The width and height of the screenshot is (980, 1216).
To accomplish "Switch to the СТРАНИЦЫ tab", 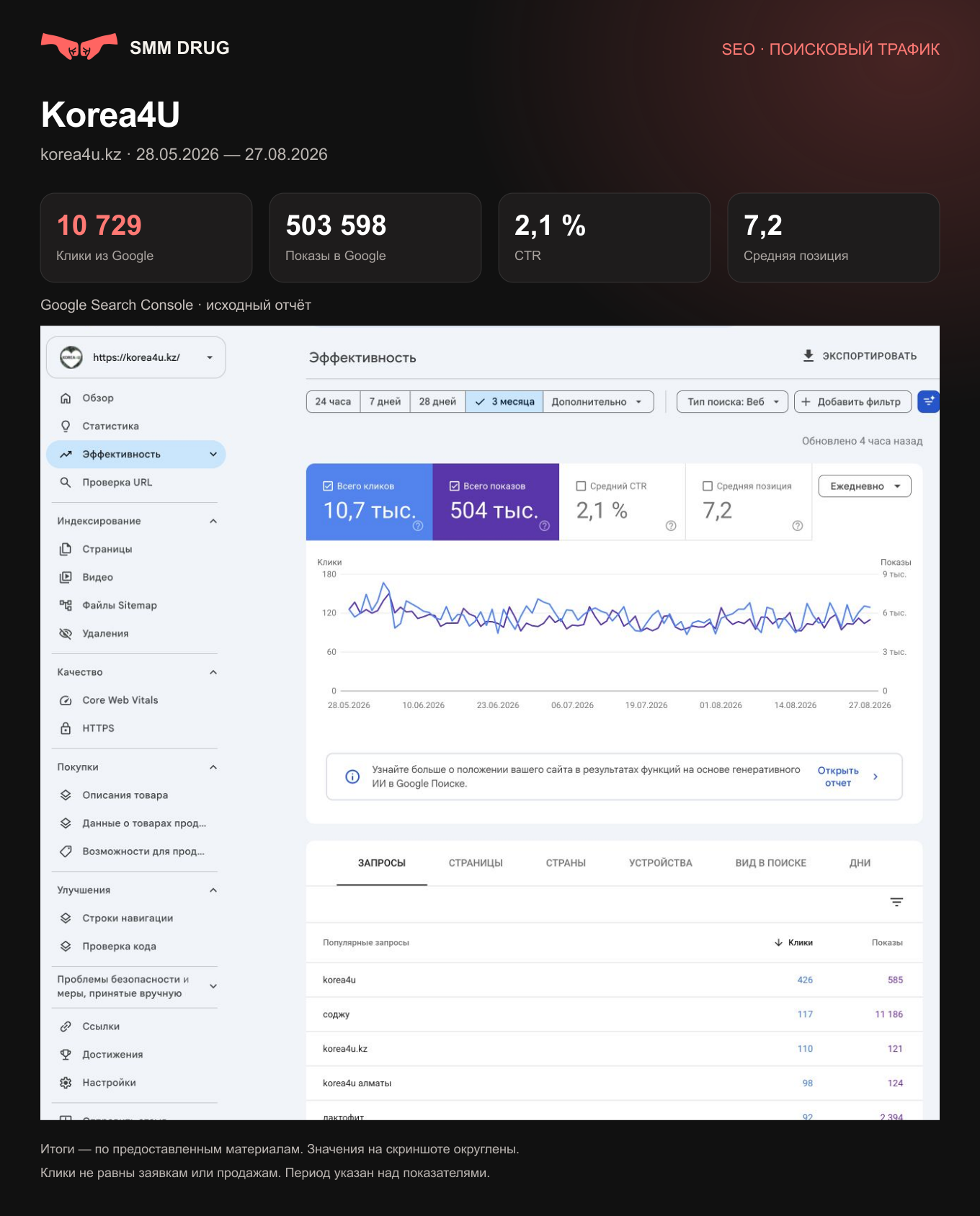I will [476, 863].
